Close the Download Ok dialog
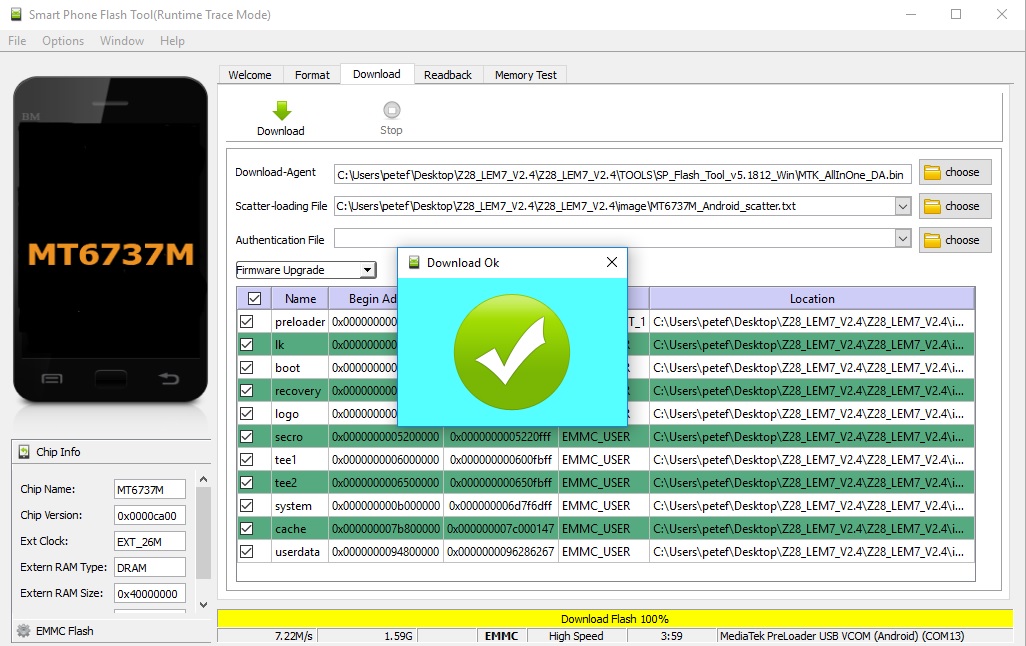The width and height of the screenshot is (1026, 646). [612, 263]
